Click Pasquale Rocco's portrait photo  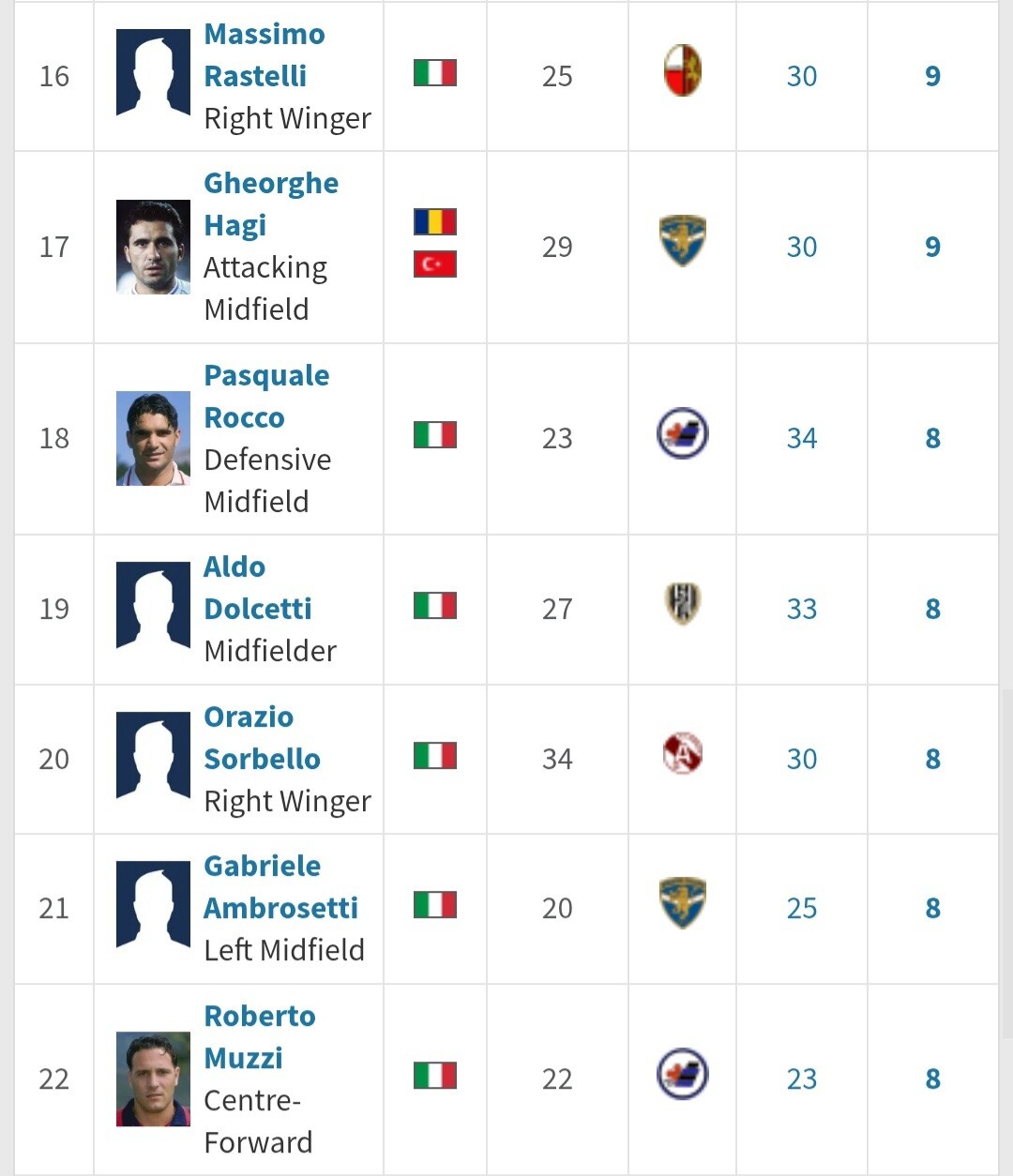coord(153,438)
